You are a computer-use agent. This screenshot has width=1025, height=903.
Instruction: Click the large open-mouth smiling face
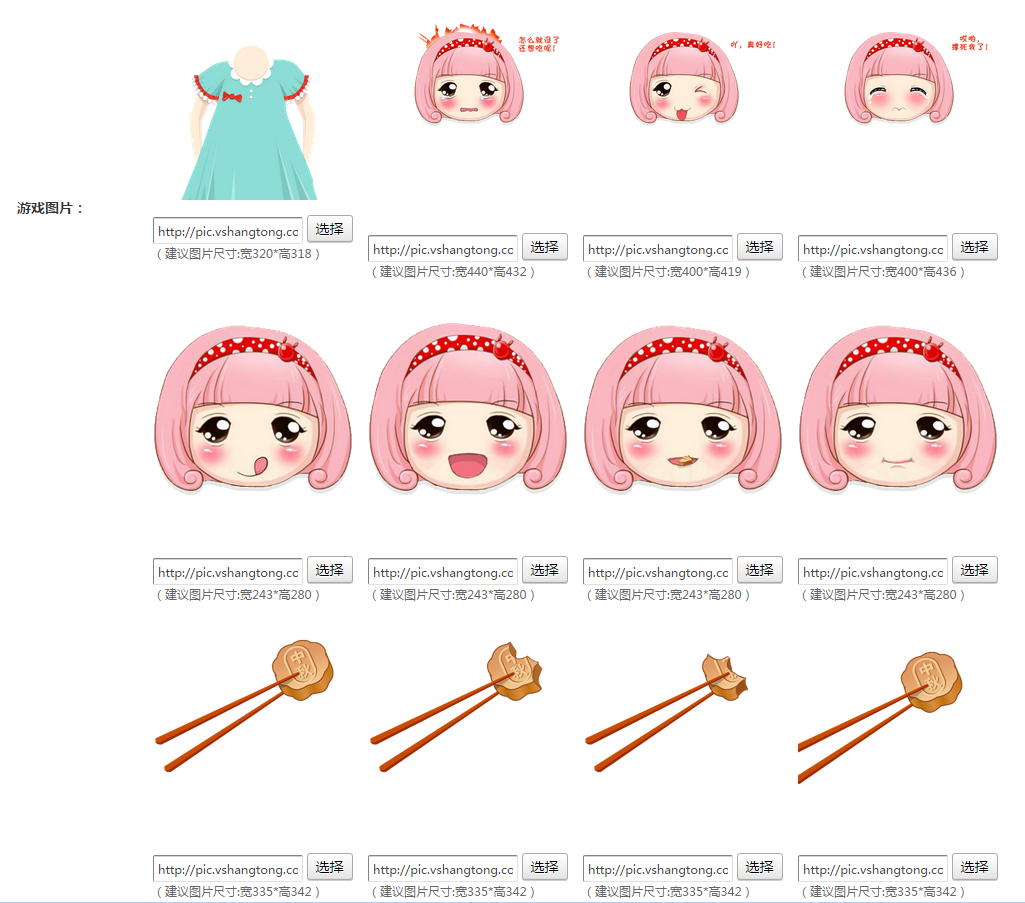(467, 409)
